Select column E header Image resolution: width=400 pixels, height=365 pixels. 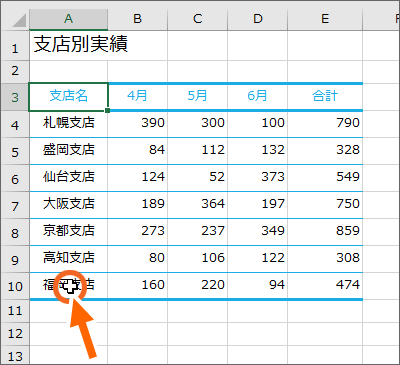[x=325, y=19]
